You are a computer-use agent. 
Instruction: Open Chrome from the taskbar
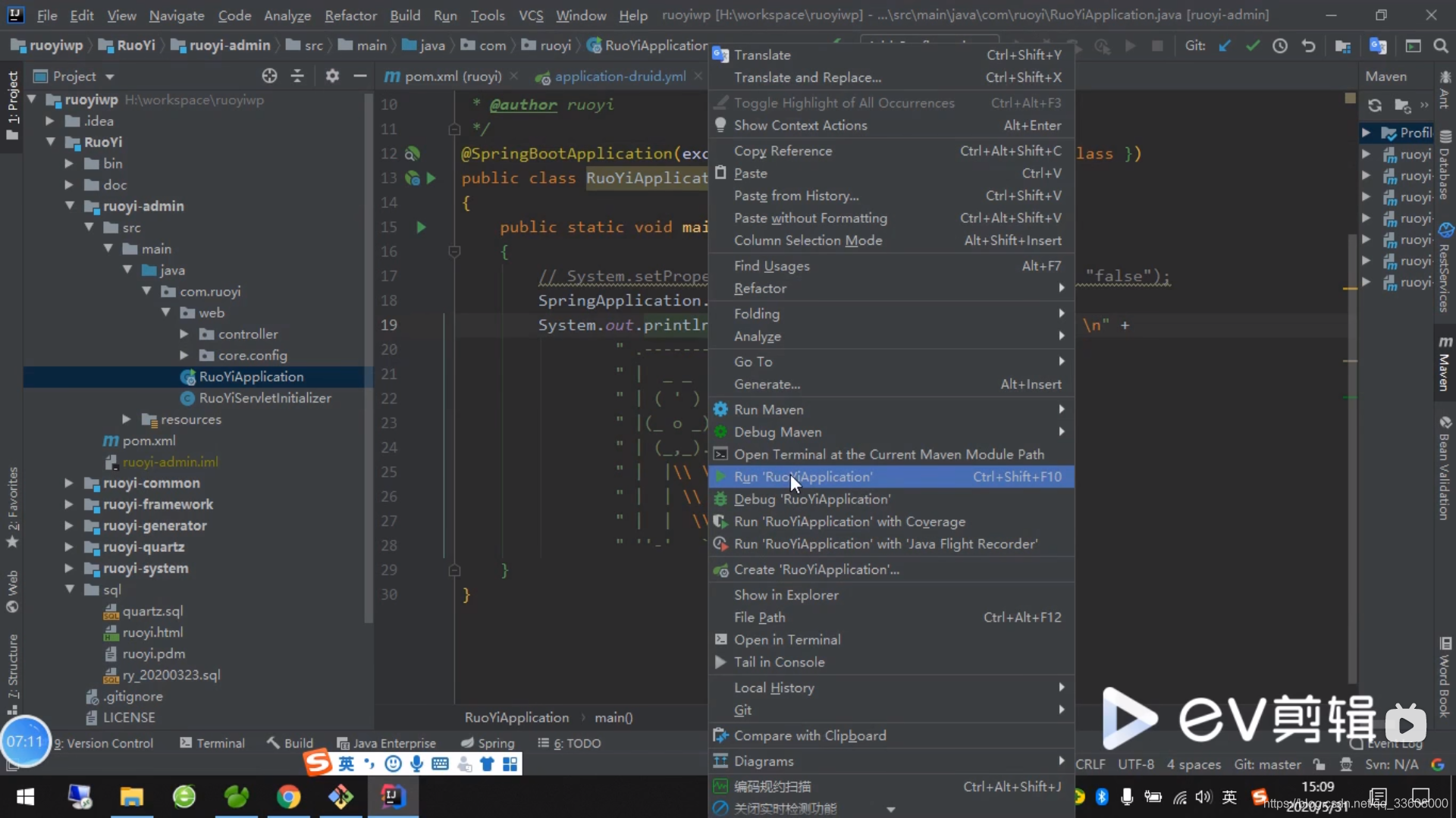(288, 796)
